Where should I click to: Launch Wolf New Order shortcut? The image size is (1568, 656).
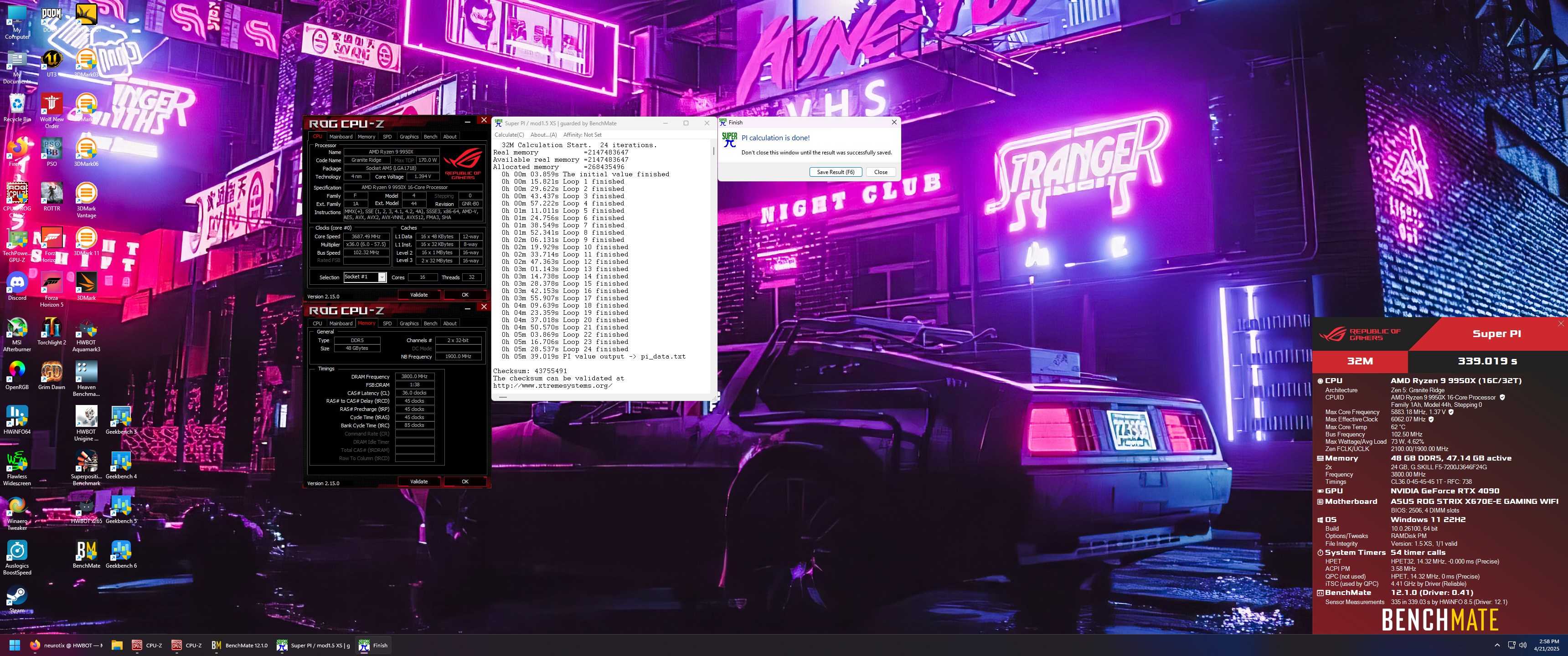click(x=52, y=111)
